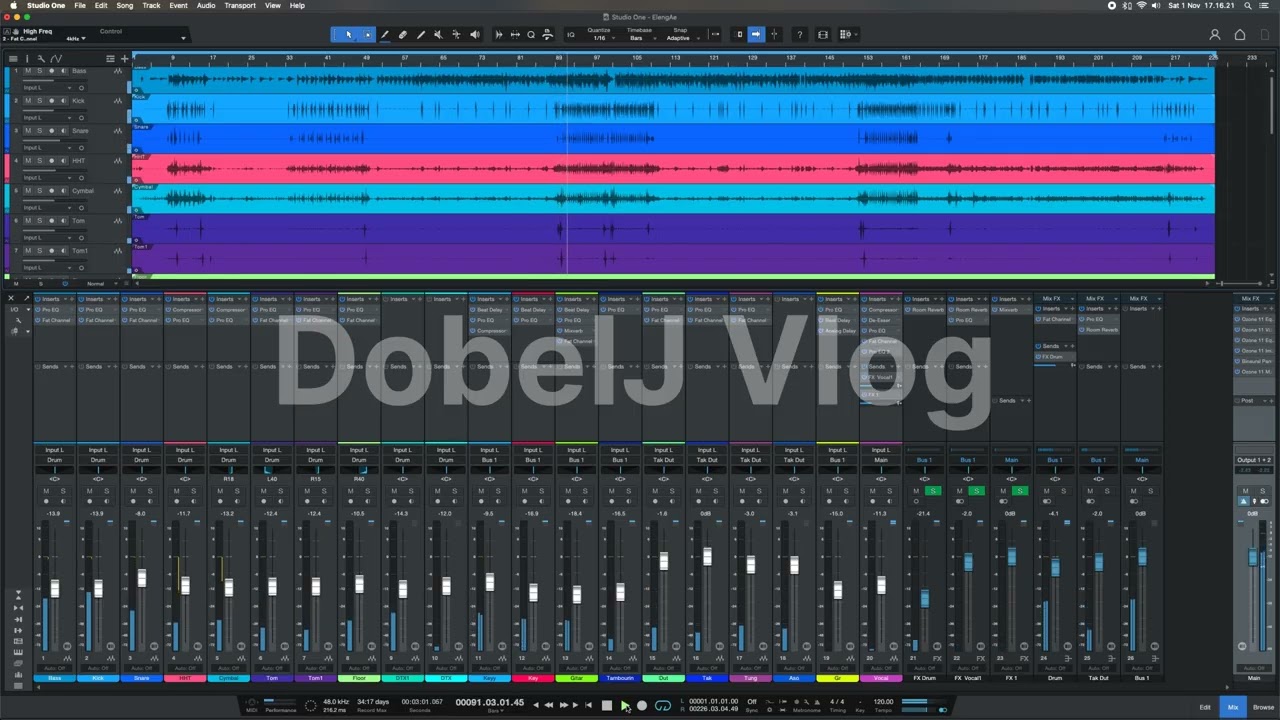Open the Tom1 track Input L dropdown

click(x=47, y=268)
